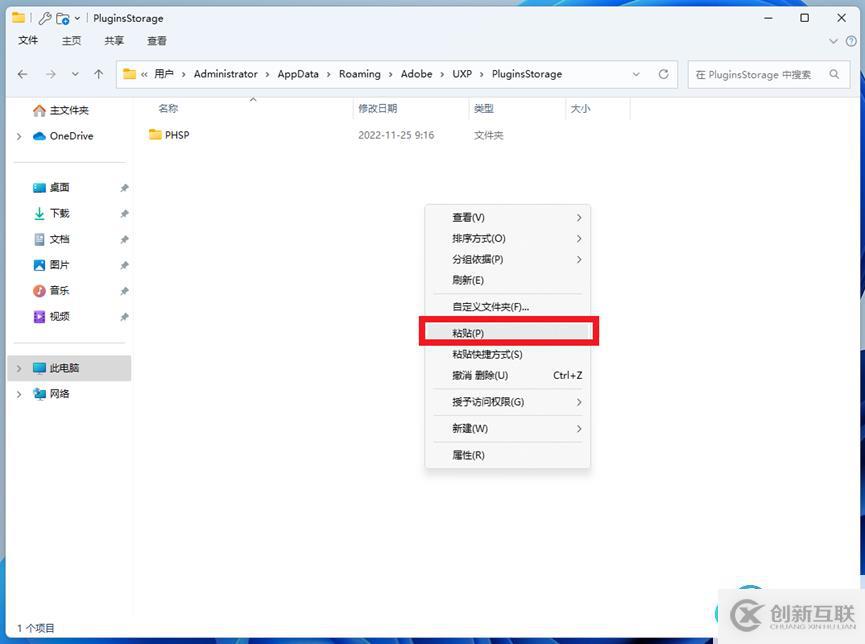The height and width of the screenshot is (644, 865).
Task: Expand the 网络 tree node
Action: pyautogui.click(x=19, y=394)
